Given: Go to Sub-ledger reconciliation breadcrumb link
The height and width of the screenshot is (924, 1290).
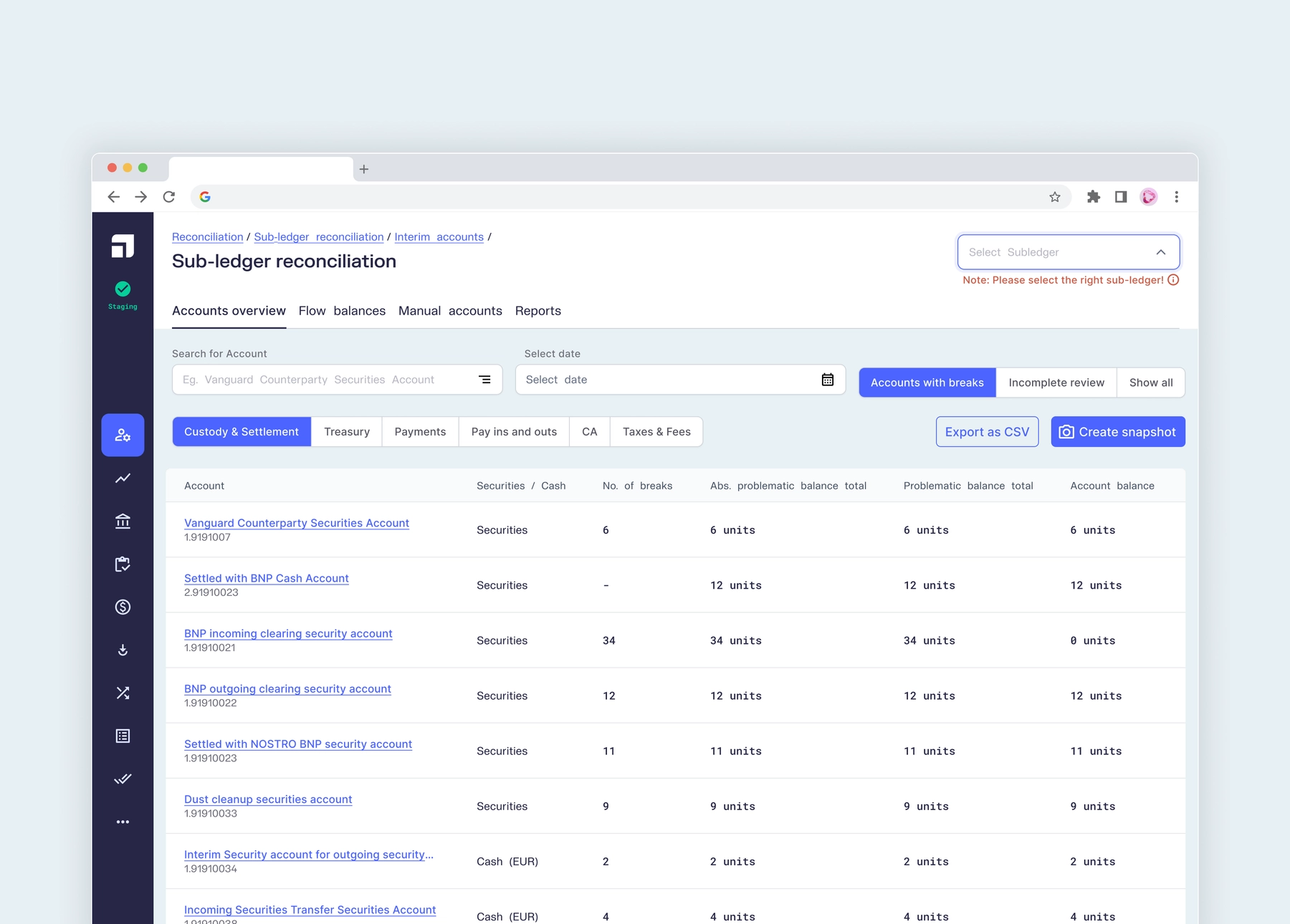Looking at the screenshot, I should 319,237.
